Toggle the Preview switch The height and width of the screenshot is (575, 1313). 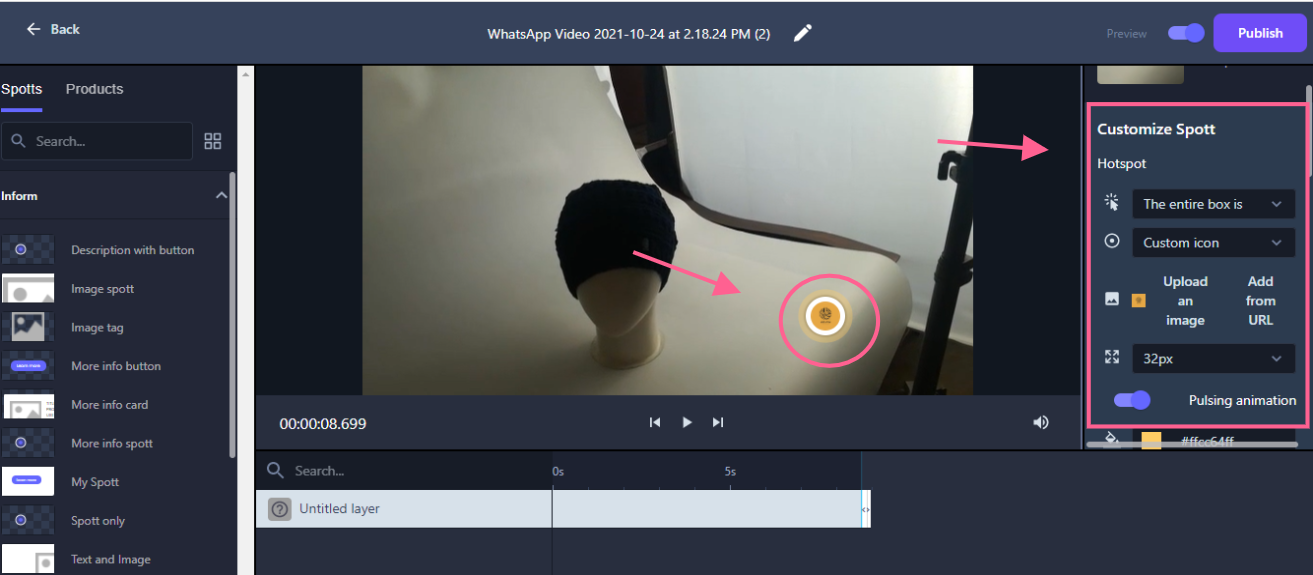(x=1186, y=33)
